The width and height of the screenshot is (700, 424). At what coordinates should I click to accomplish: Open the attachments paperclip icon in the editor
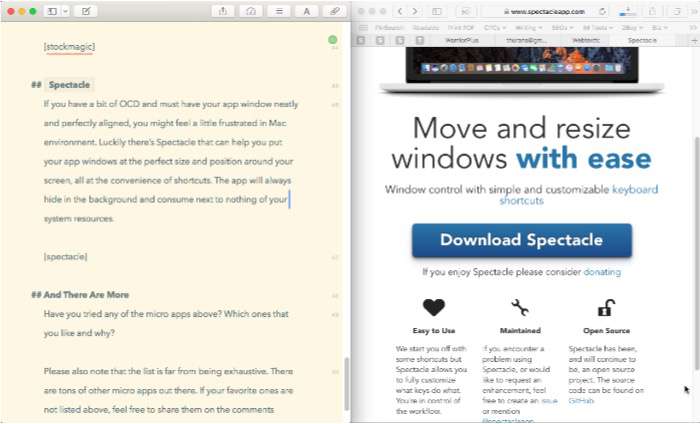tap(335, 11)
